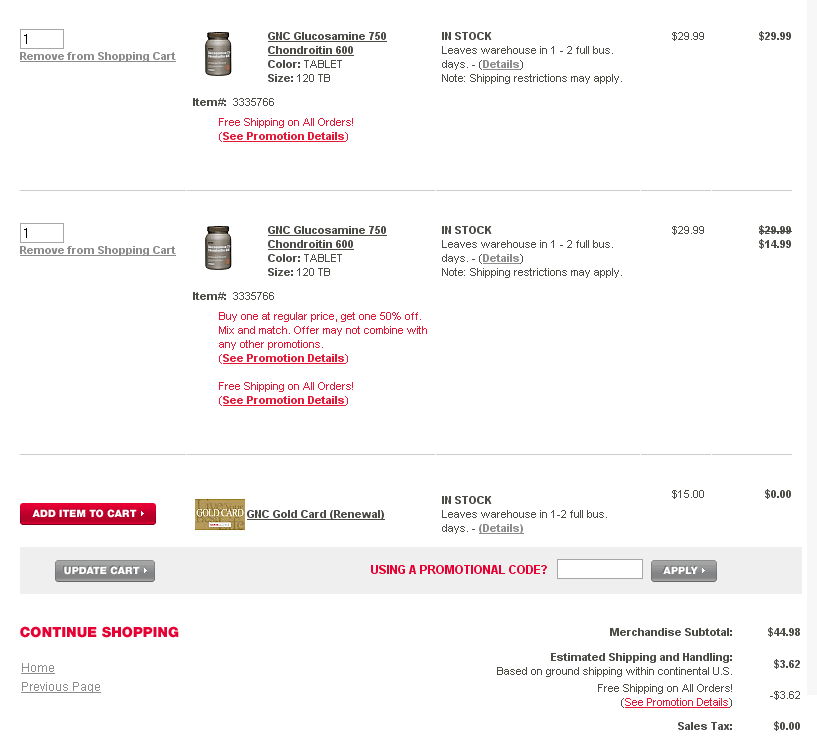The image size is (817, 740).
Task: Go to Home under Continue Shopping
Action: coord(38,668)
